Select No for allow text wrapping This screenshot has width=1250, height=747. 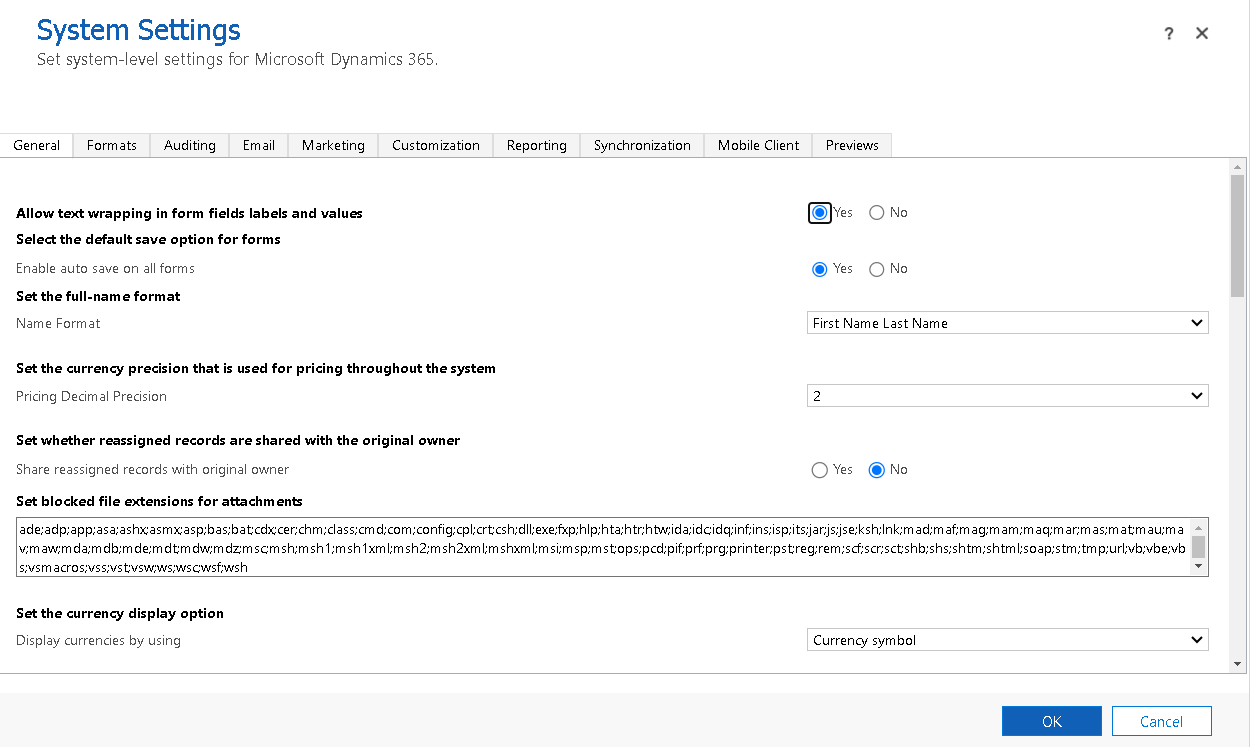pos(877,213)
